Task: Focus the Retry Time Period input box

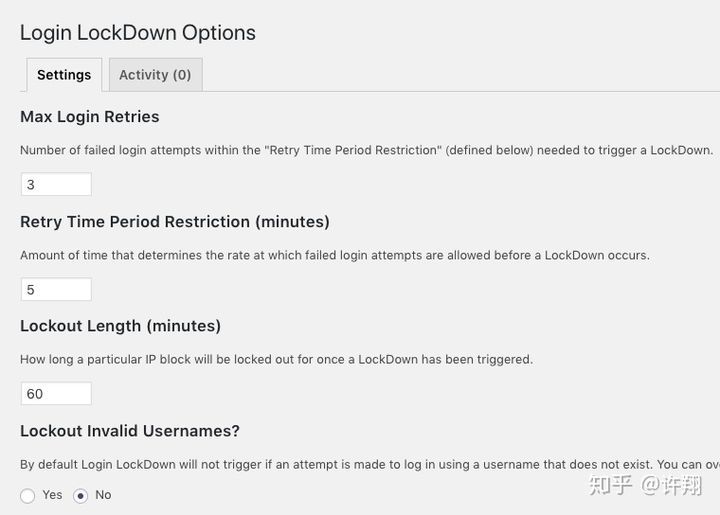Action: click(x=56, y=290)
